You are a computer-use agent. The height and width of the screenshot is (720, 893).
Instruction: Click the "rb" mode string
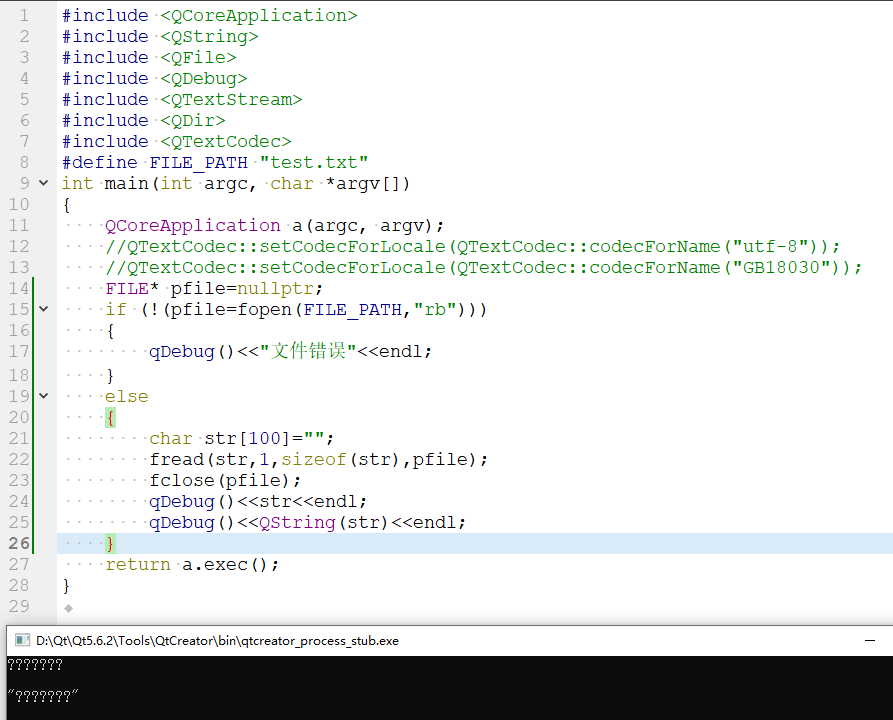[x=435, y=309]
